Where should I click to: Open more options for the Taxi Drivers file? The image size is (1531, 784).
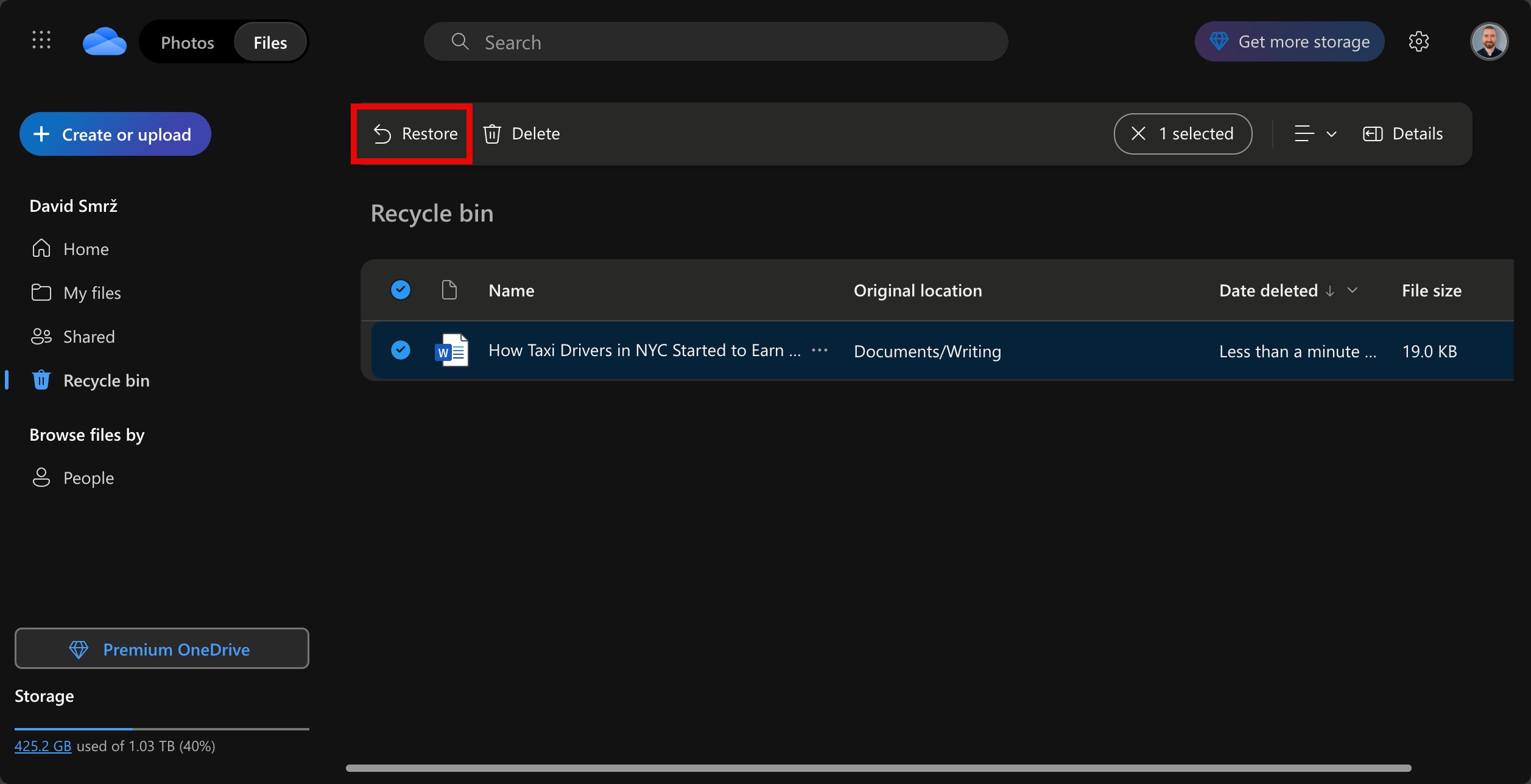[x=820, y=350]
